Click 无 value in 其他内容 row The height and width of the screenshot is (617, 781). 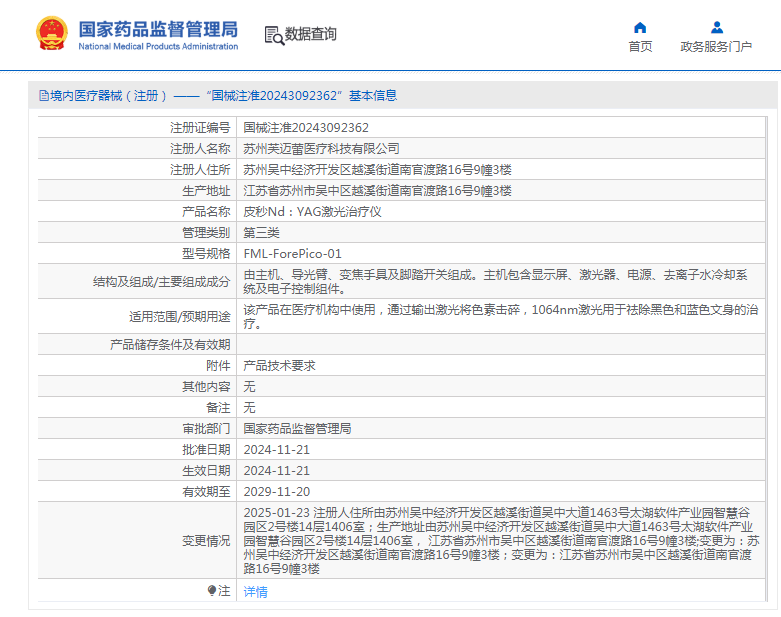tap(250, 386)
